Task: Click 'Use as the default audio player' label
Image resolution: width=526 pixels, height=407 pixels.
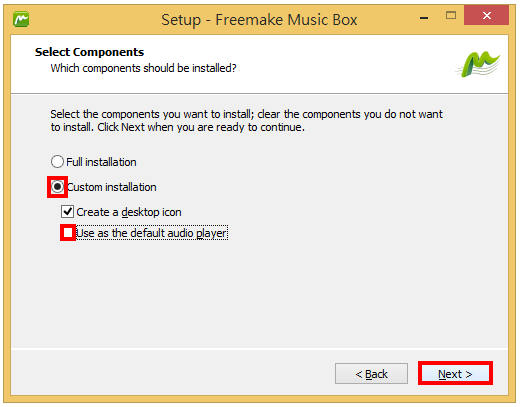Action: click(x=152, y=233)
